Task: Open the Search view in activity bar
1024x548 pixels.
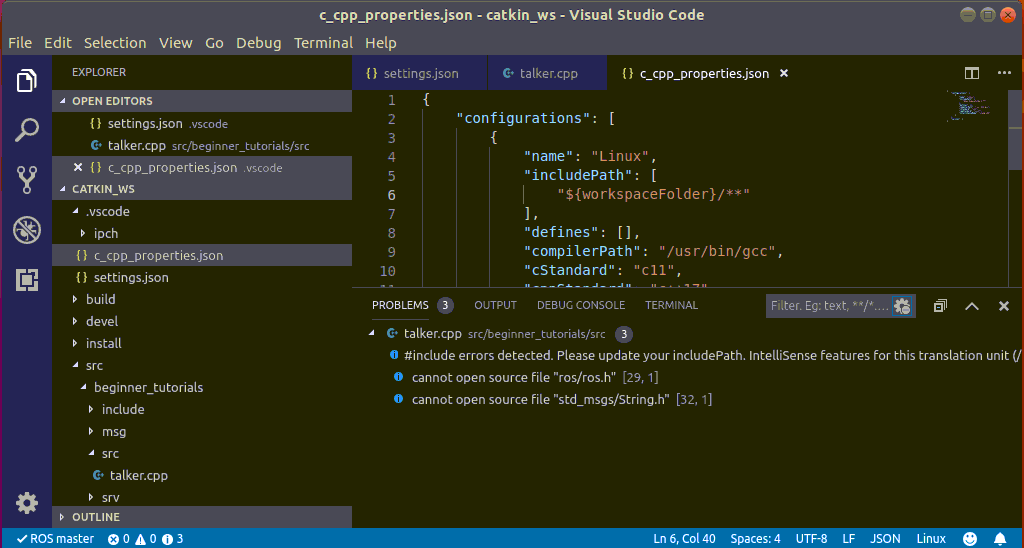Action: click(27, 130)
